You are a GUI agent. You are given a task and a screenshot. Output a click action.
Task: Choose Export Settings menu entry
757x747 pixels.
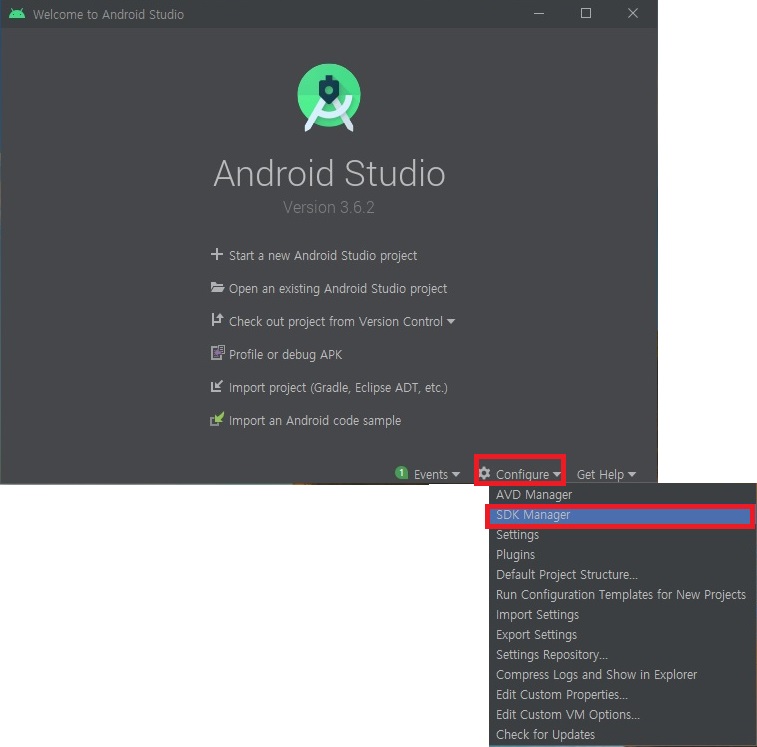[622, 634]
